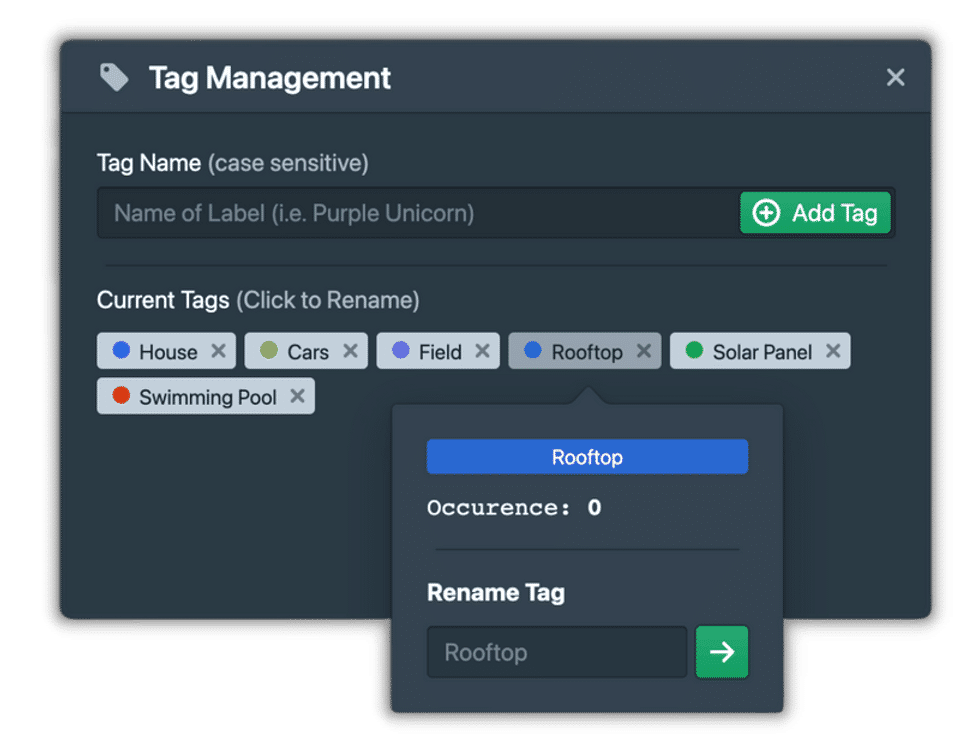Submit rename with green arrow button

pyautogui.click(x=722, y=651)
